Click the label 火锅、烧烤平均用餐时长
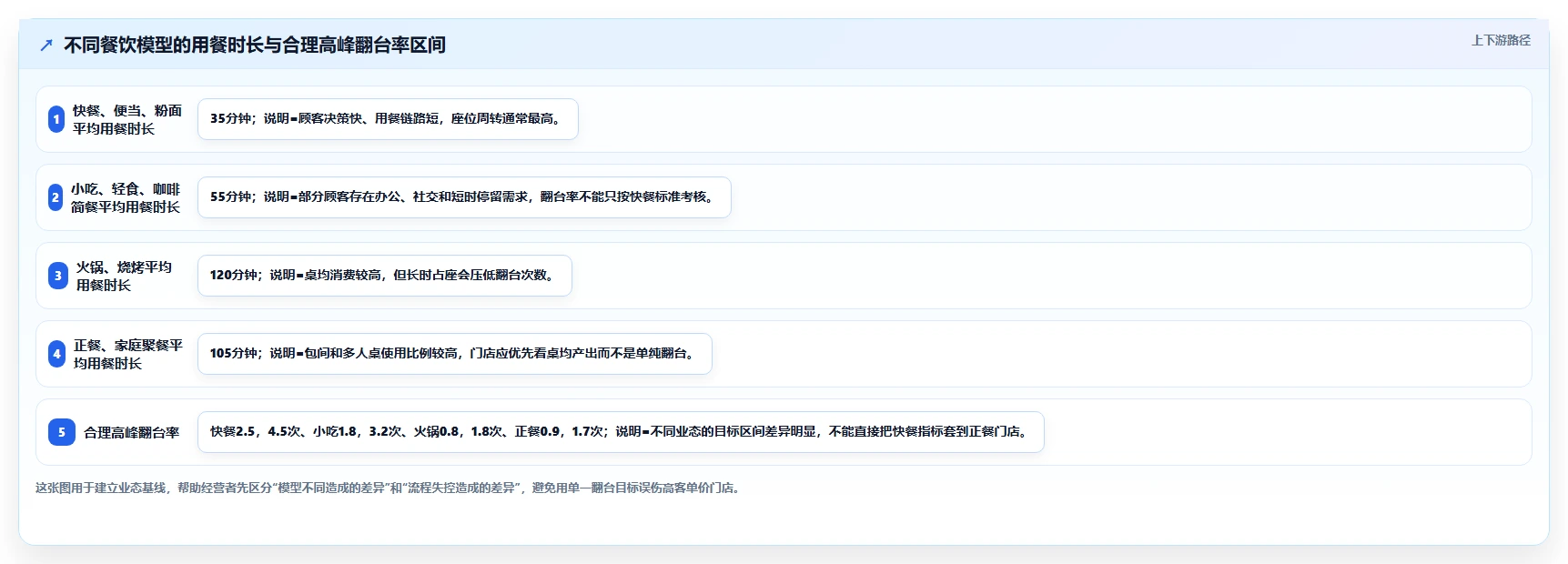 (x=124, y=276)
